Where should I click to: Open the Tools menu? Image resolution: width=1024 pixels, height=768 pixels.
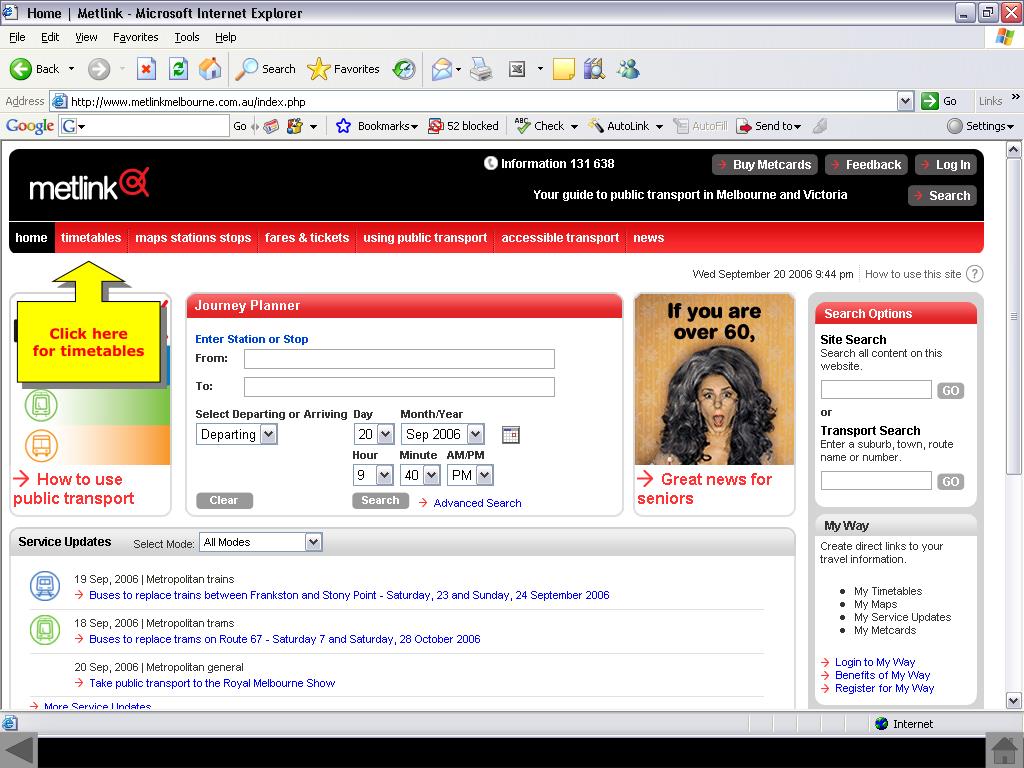(x=187, y=37)
